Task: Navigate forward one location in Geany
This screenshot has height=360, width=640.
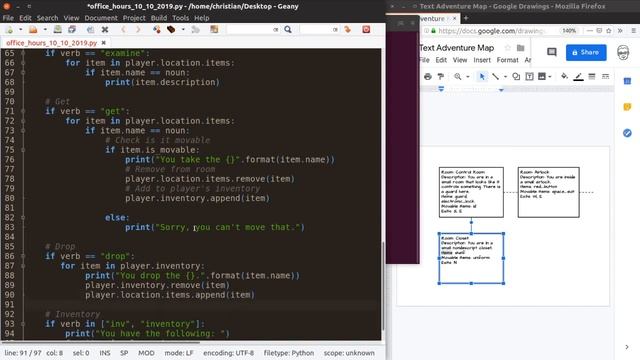Action: coord(138,29)
